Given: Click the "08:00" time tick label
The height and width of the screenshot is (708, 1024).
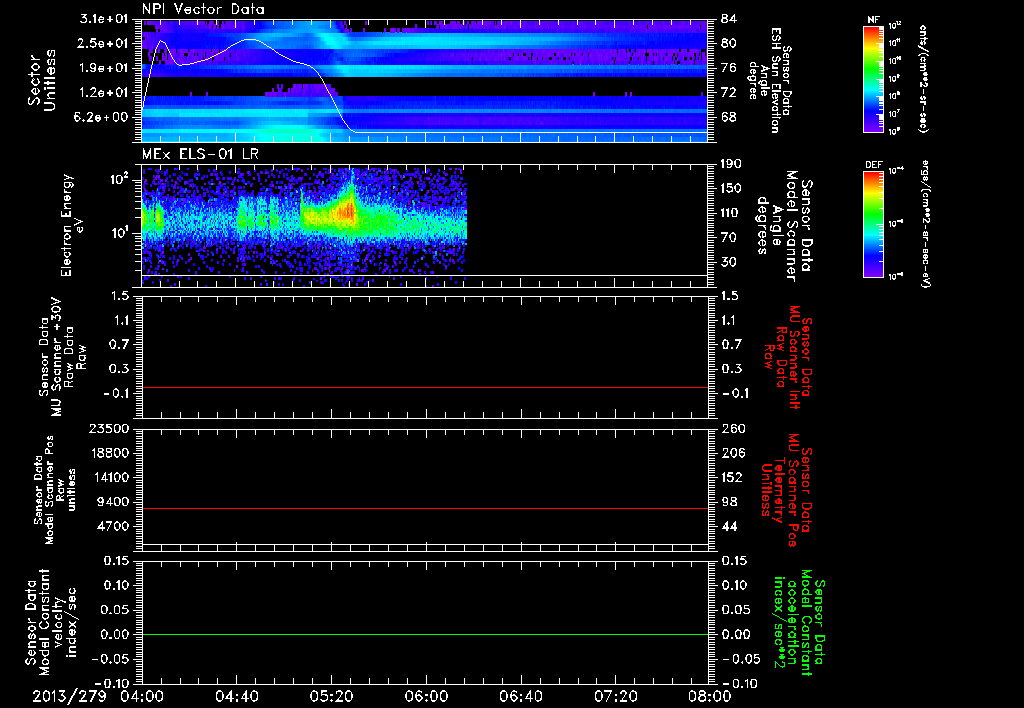Looking at the screenshot, I should 710,696.
